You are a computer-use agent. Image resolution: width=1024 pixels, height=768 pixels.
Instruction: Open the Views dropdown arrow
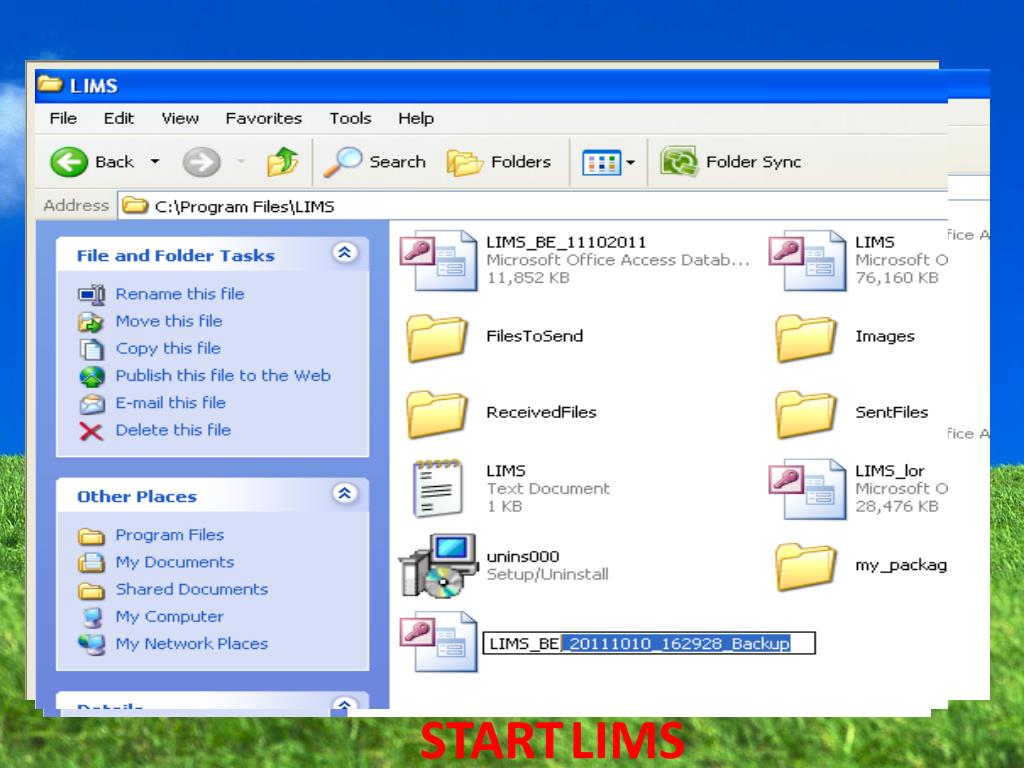pyautogui.click(x=630, y=162)
